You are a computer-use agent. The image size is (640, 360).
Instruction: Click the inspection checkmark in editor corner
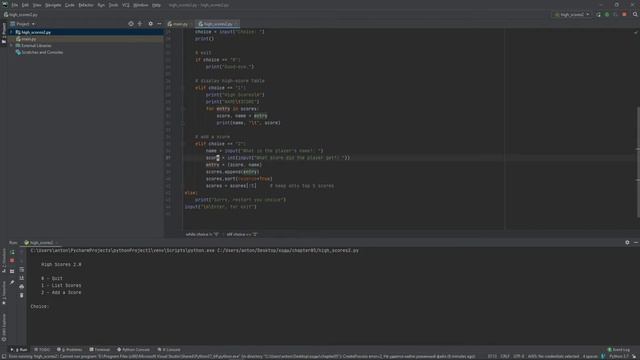[x=636, y=32]
